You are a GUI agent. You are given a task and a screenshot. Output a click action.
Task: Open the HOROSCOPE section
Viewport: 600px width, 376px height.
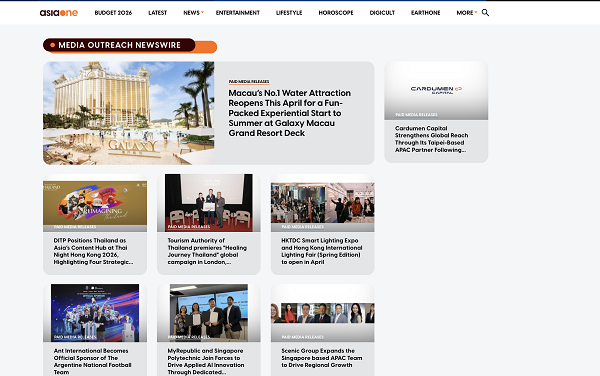point(336,13)
